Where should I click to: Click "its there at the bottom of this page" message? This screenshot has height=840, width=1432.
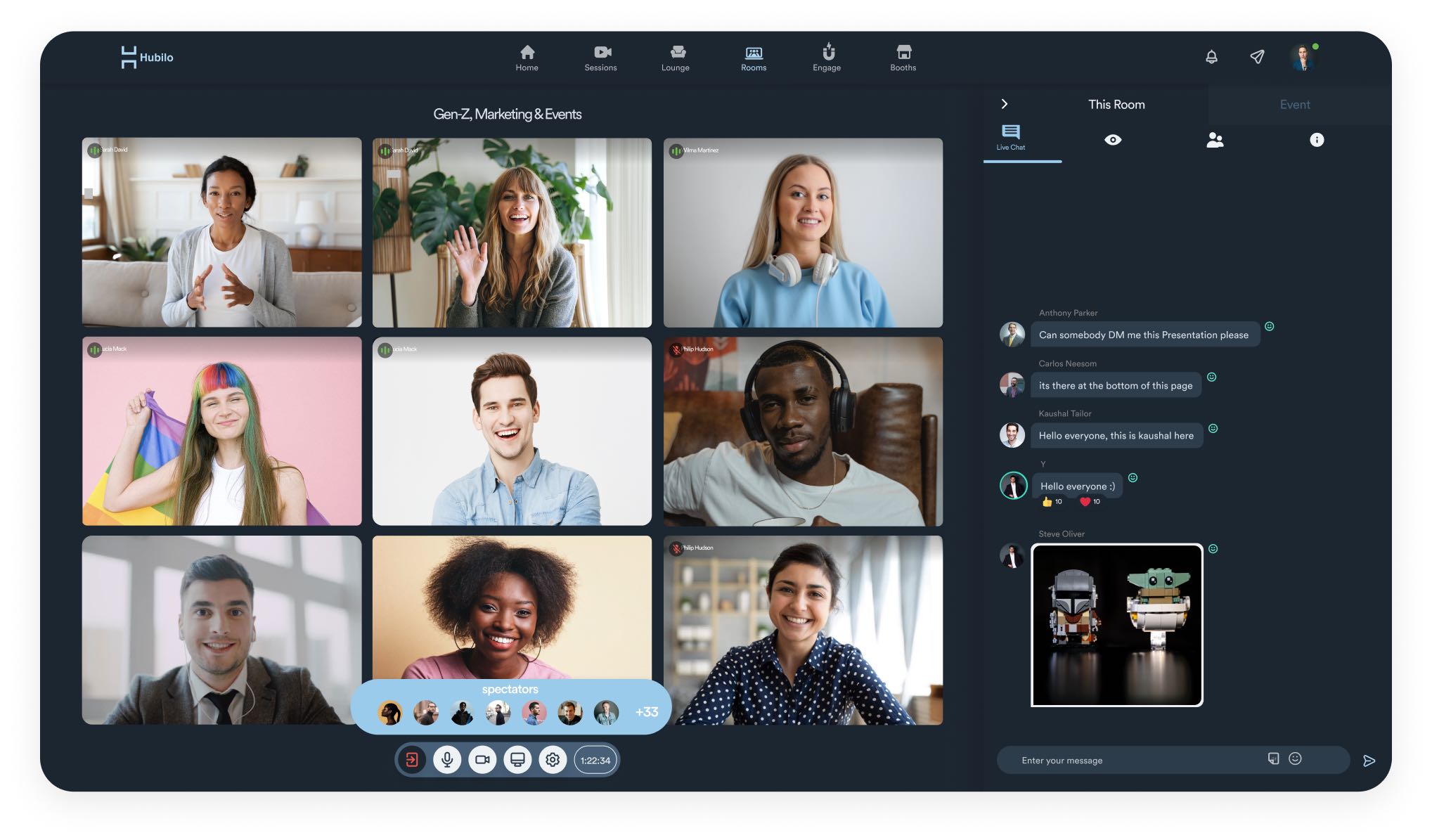click(x=1116, y=385)
